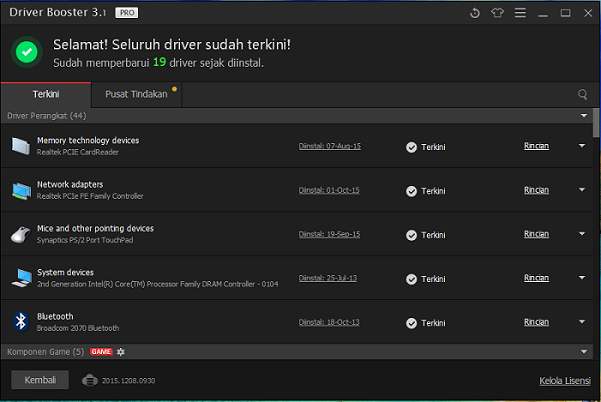The image size is (601, 402).
Task: Click install date Diinstal: 07-Aug-15
Action: [330, 146]
